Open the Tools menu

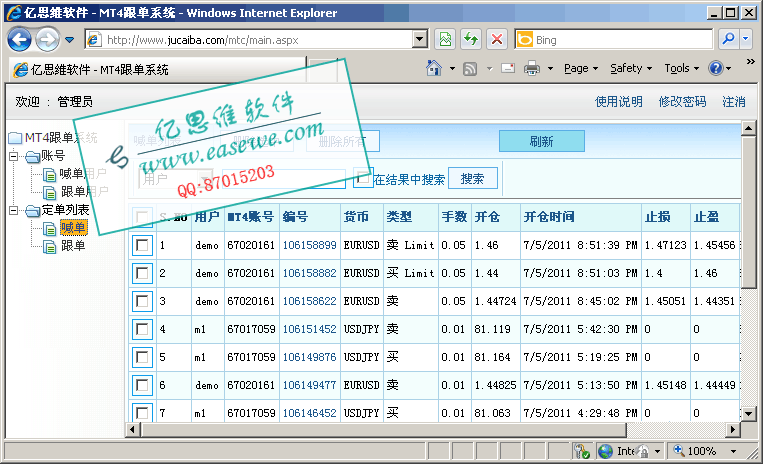682,69
